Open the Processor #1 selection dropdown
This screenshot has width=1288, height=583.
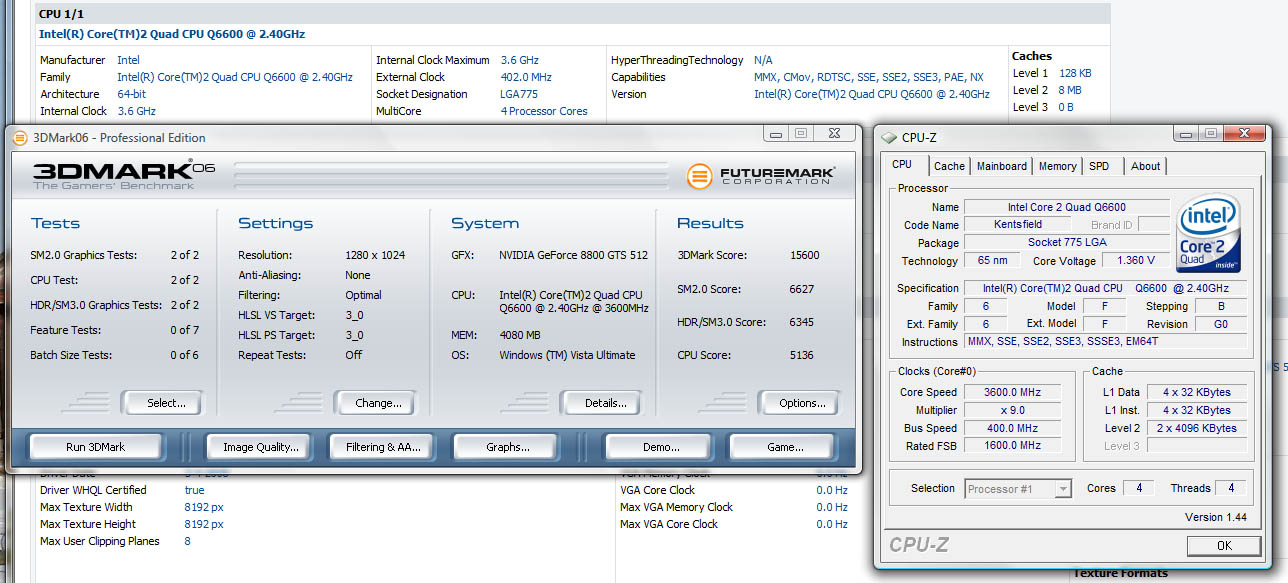pos(1018,489)
